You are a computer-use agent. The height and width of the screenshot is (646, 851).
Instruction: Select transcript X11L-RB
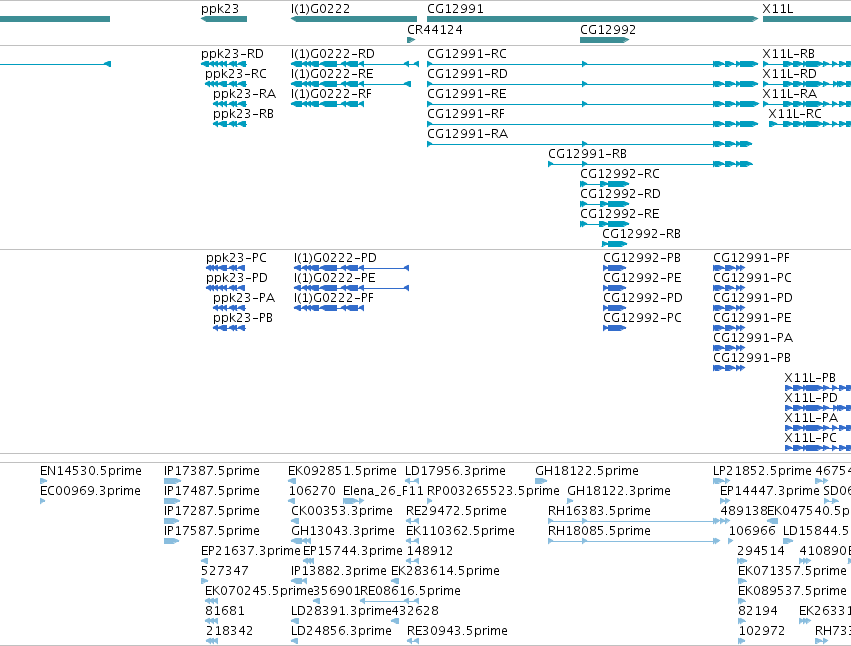tap(789, 54)
